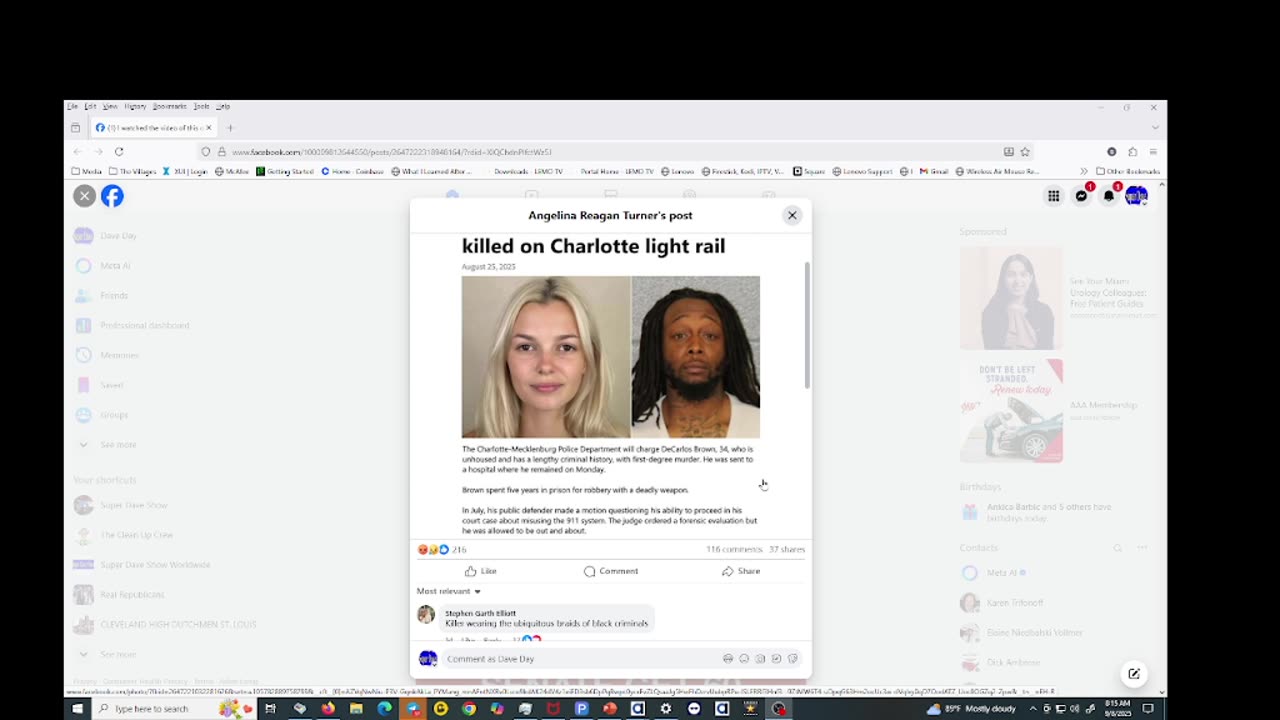Click the August 25, 2025 date
The height and width of the screenshot is (720, 1280).
tap(489, 267)
